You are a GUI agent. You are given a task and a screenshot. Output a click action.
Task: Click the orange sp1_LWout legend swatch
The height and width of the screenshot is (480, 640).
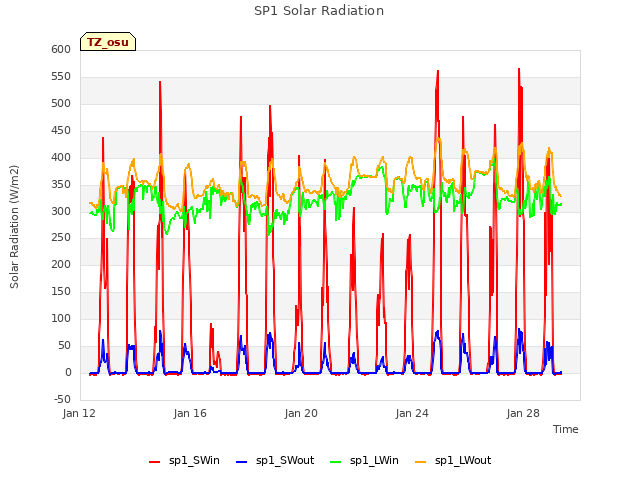(x=420, y=462)
